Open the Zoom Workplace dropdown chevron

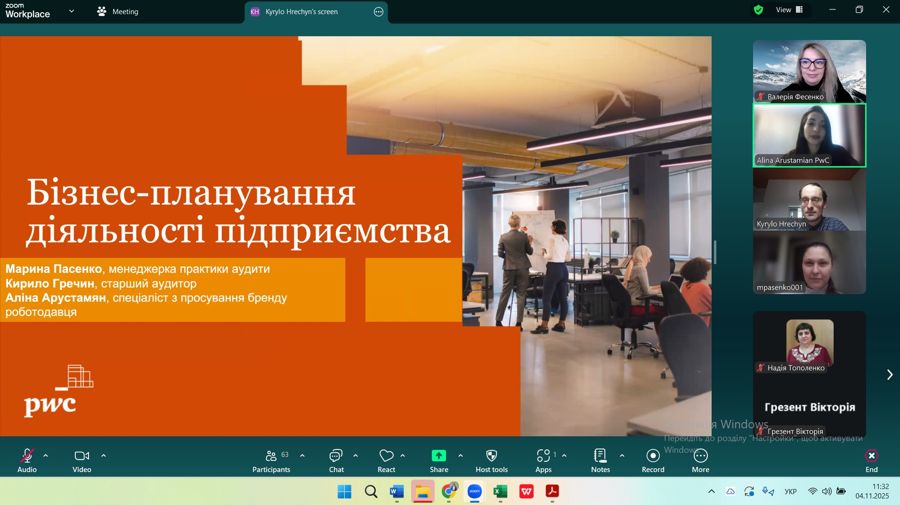pyautogui.click(x=71, y=11)
